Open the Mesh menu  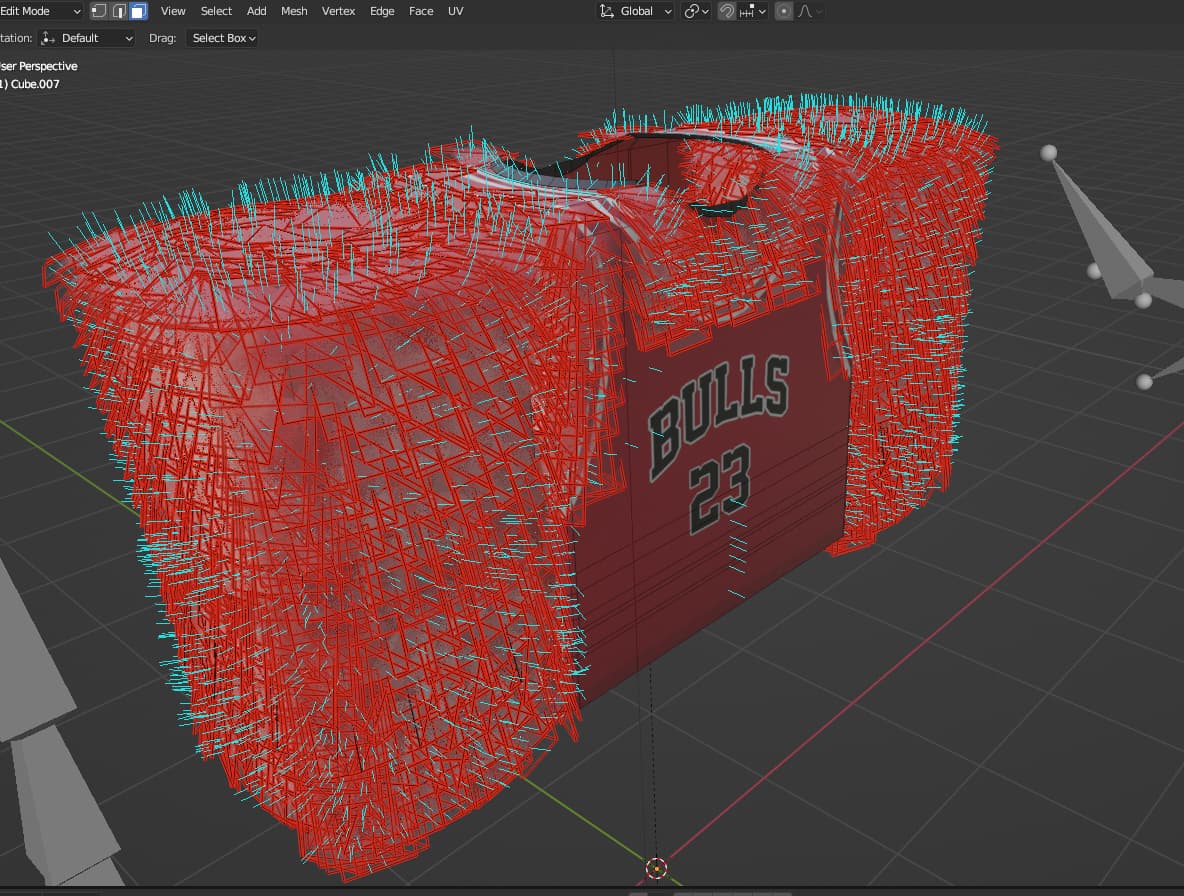tap(293, 11)
